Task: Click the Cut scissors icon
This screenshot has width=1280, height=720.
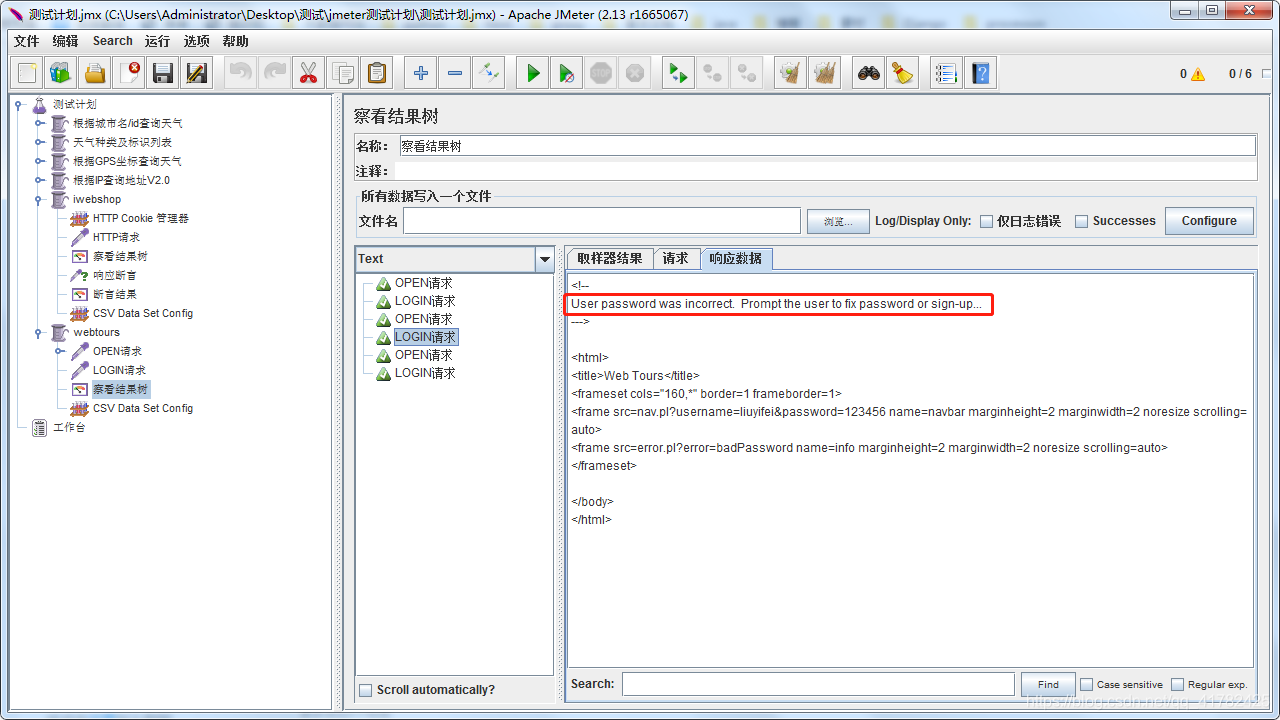Action: (308, 73)
